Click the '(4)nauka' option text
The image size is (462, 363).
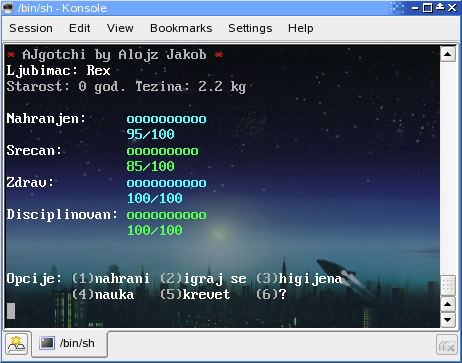point(103,295)
